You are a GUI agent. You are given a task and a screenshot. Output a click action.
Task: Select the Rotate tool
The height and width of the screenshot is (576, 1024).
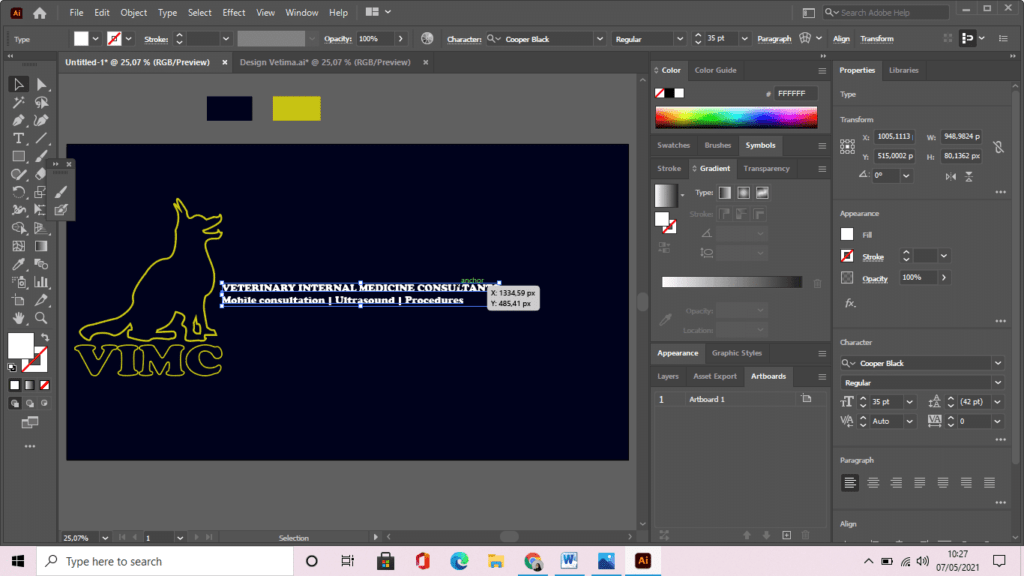(x=18, y=193)
